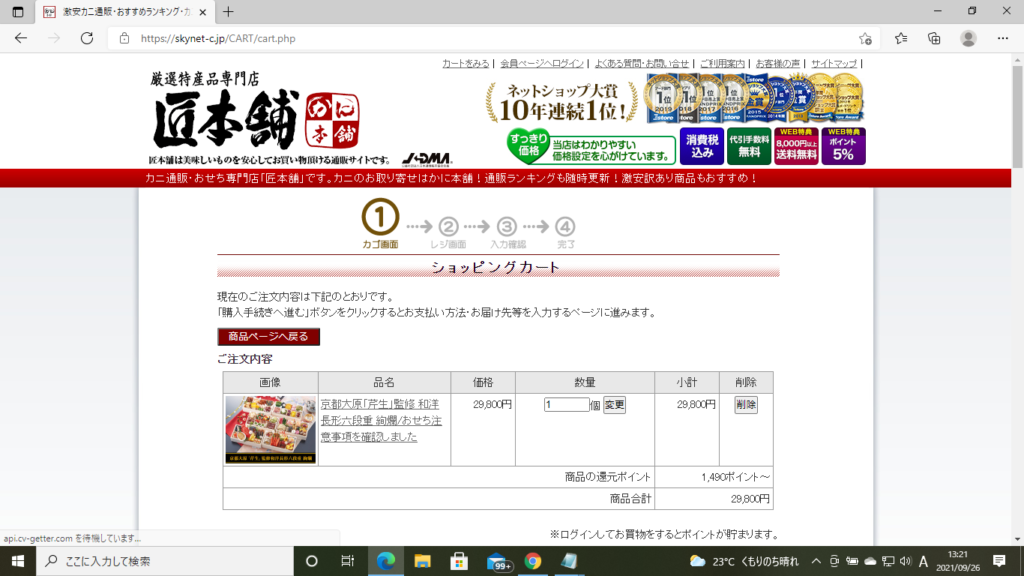Open Cortana circle icon on taskbar
This screenshot has width=1024, height=576.
(312, 561)
